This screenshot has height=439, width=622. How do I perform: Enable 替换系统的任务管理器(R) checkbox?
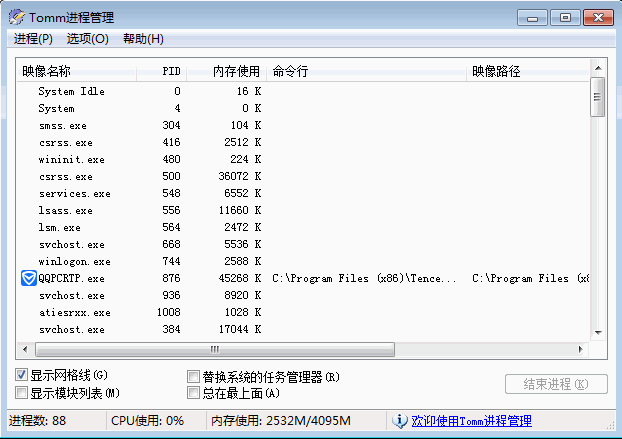tap(193, 376)
